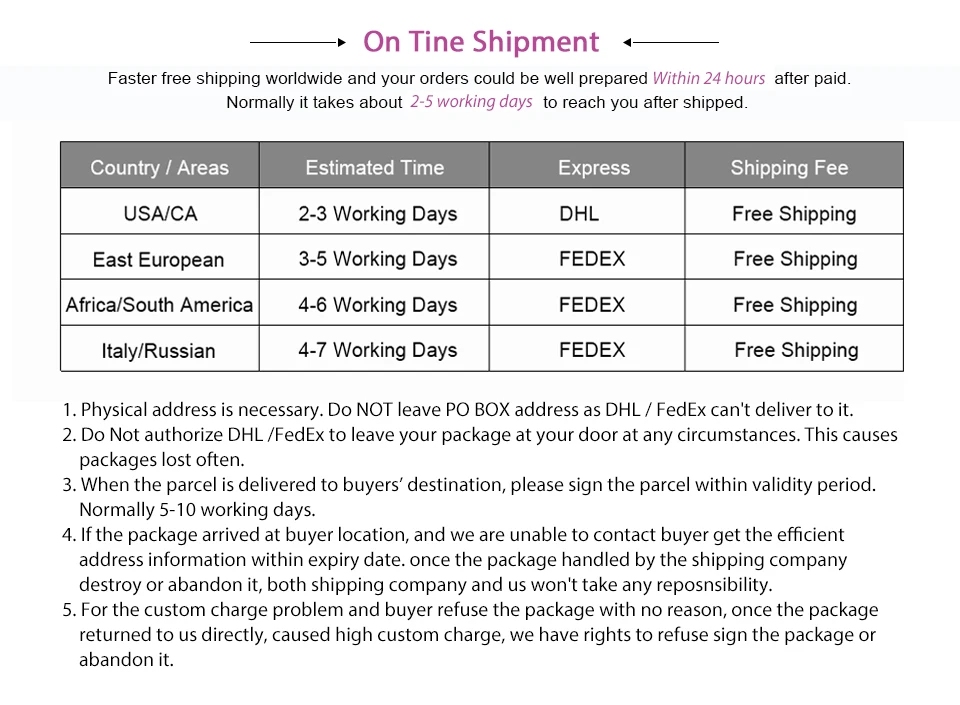This screenshot has width=960, height=705.
Task: Select the Italy/Russian cell
Action: [160, 349]
